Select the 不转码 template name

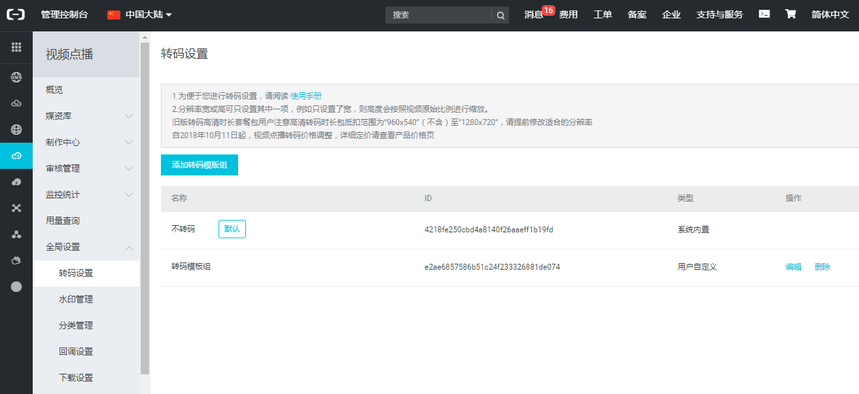pos(183,229)
